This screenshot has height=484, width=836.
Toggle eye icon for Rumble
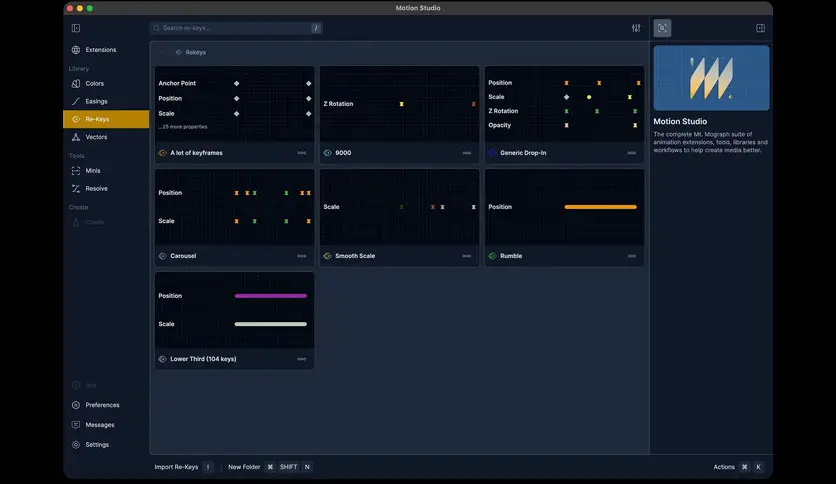click(493, 256)
